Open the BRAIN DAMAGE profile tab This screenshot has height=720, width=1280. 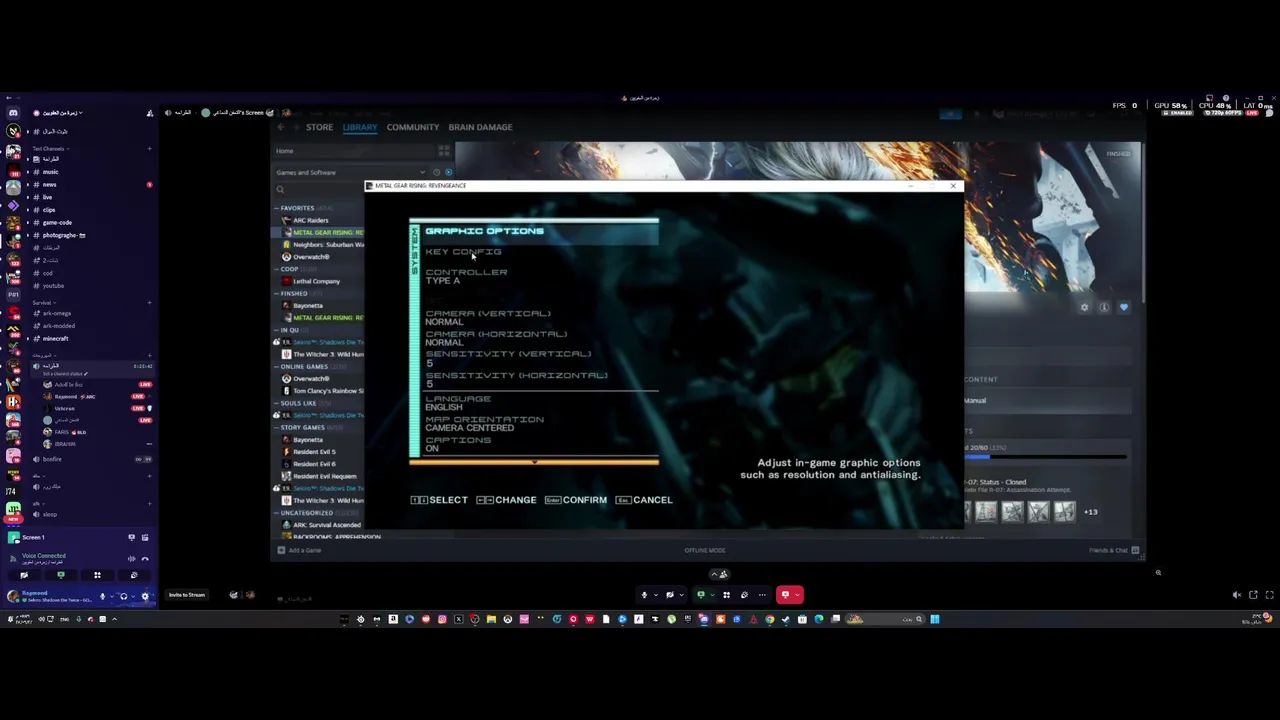480,127
